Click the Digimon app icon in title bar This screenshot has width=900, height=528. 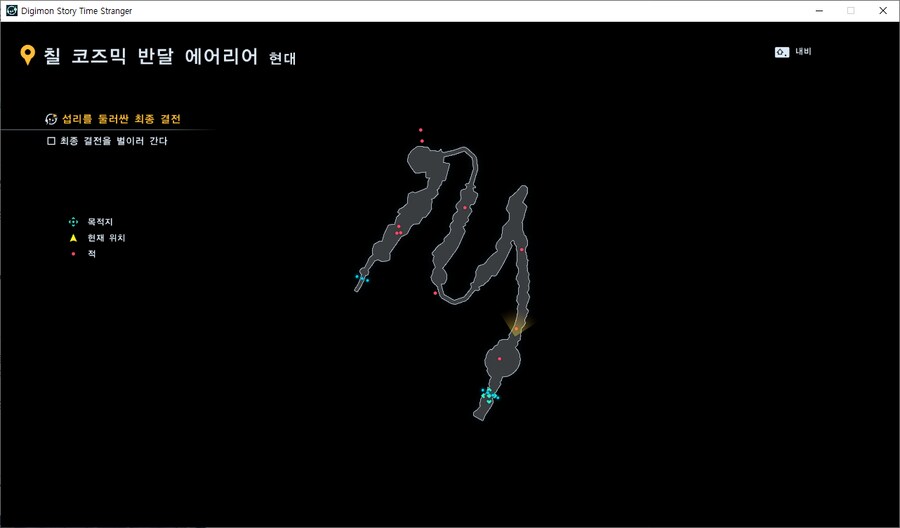11,10
